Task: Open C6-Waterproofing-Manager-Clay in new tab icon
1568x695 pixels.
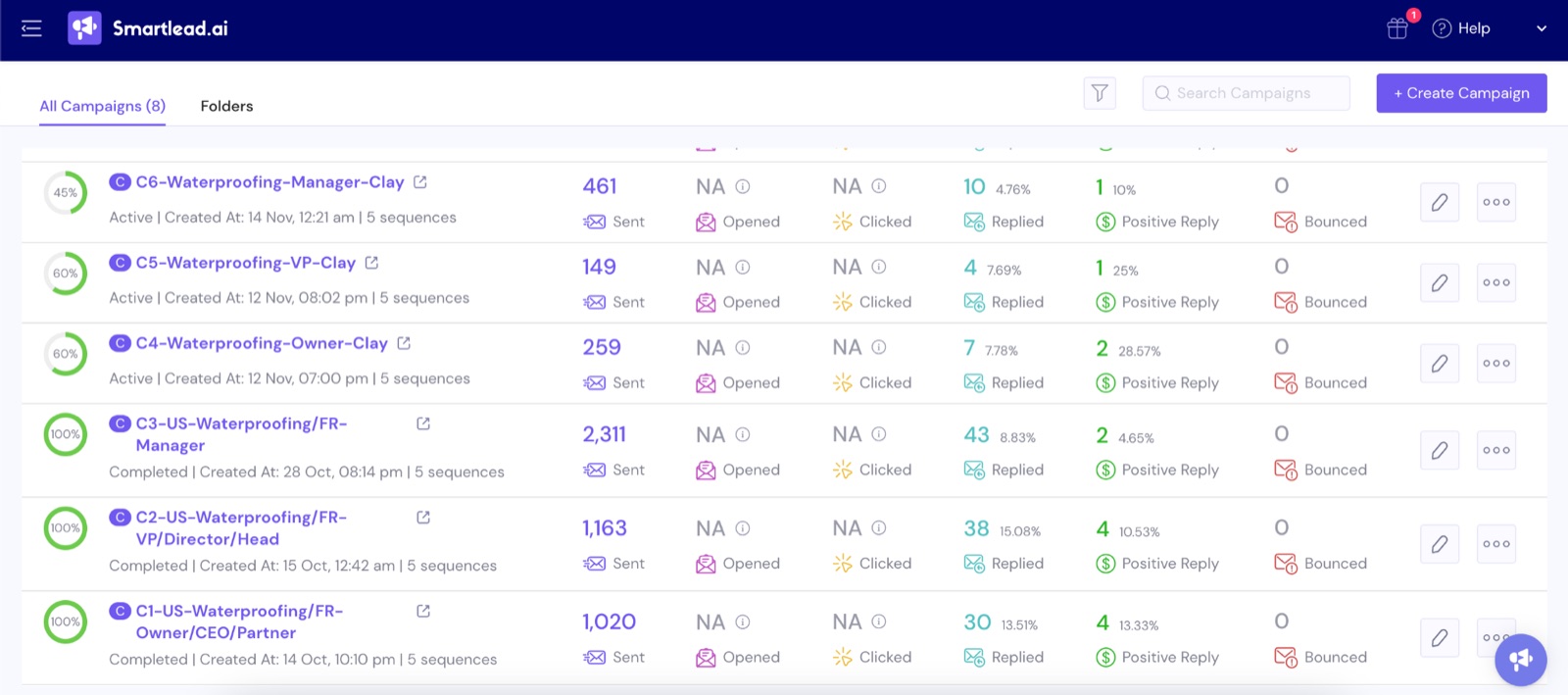Action: tap(420, 182)
